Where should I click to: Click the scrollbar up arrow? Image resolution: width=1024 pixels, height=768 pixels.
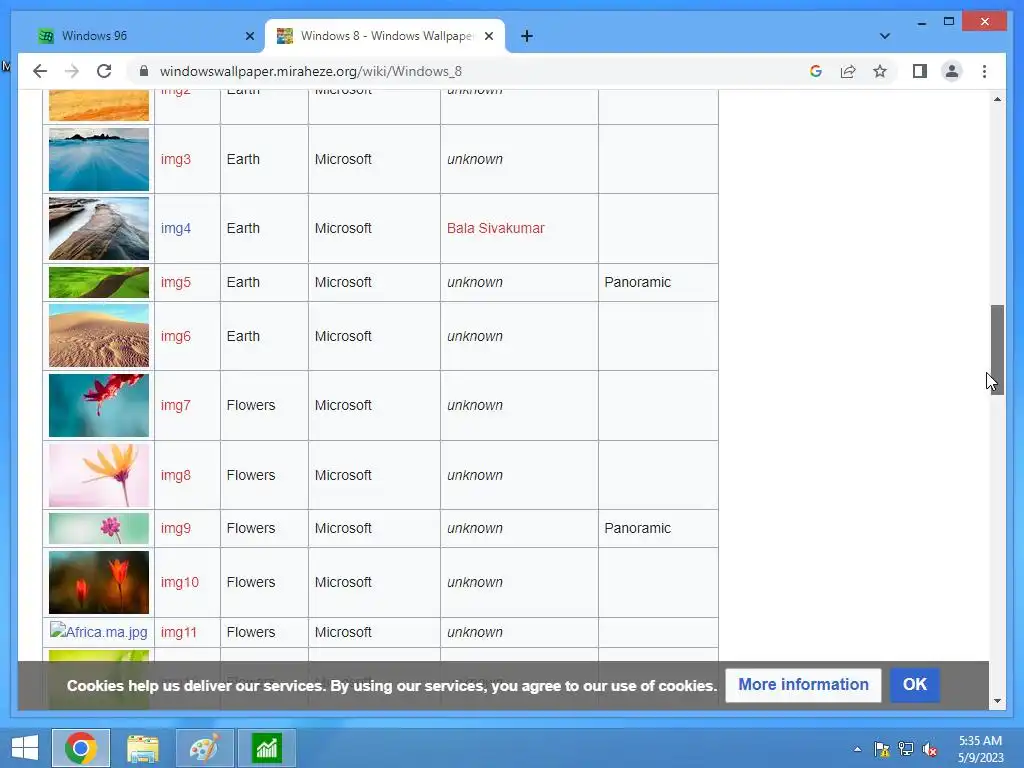point(997,99)
